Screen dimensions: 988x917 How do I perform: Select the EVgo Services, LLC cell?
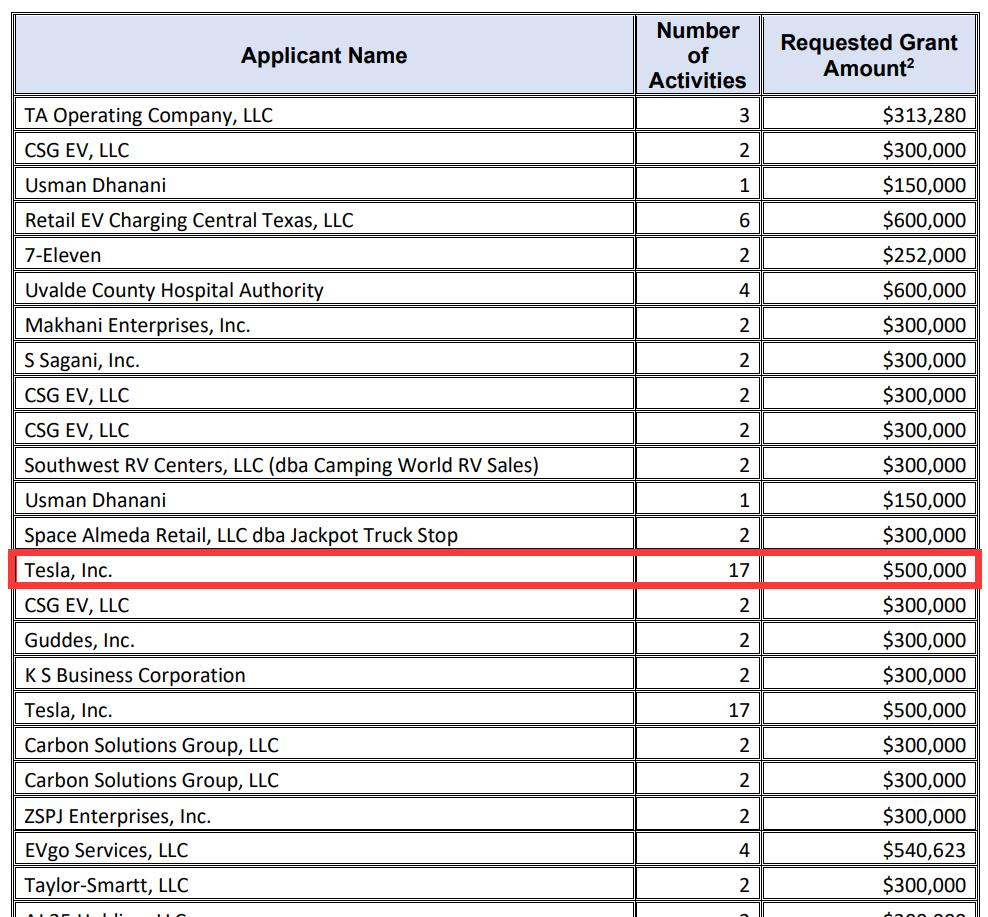[324, 850]
